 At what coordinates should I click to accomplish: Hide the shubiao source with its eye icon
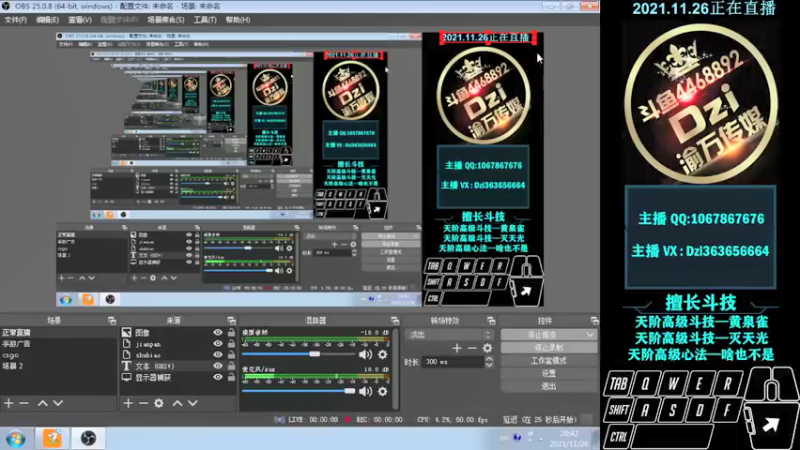pyautogui.click(x=218, y=355)
